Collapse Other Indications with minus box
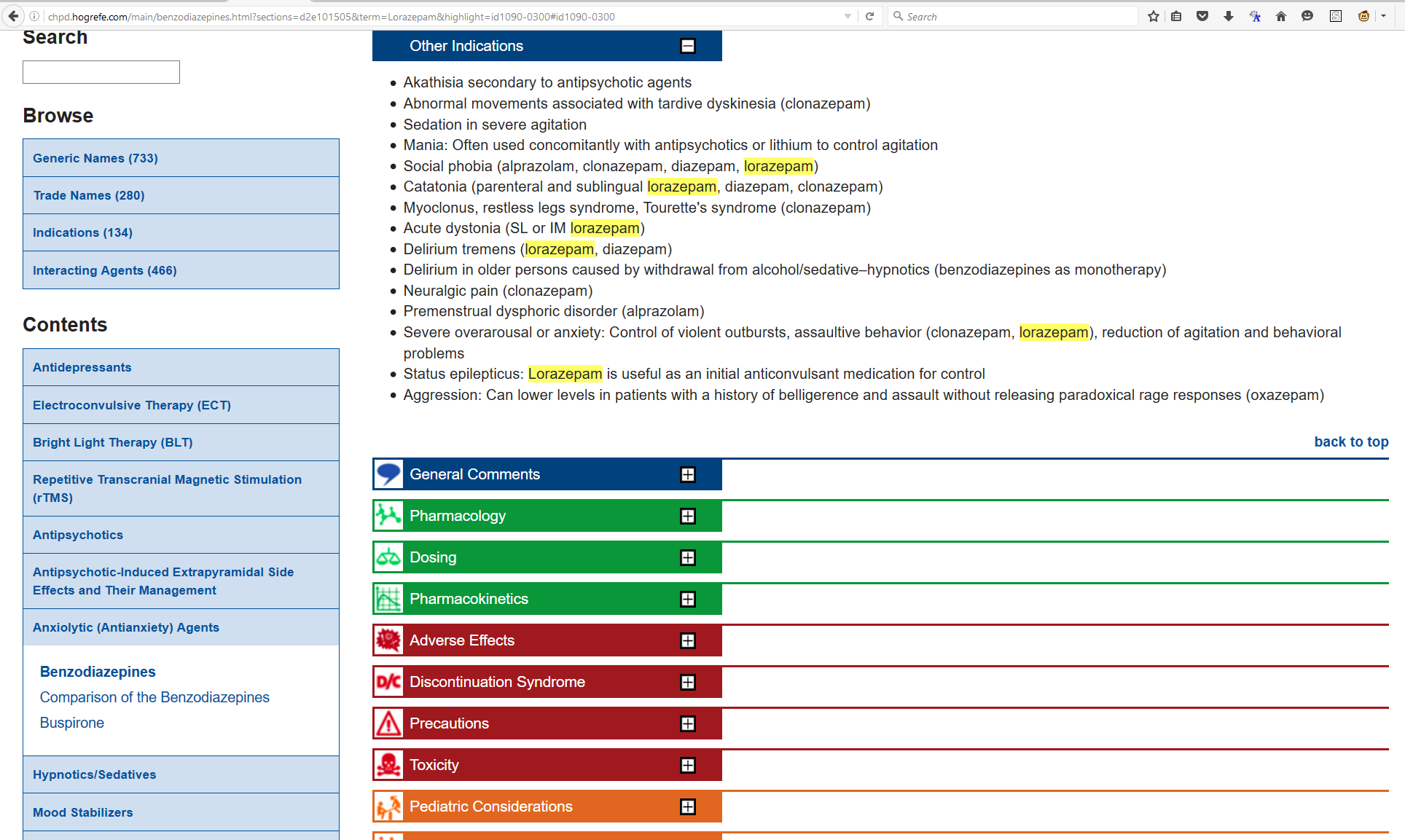1405x840 pixels. tap(688, 46)
